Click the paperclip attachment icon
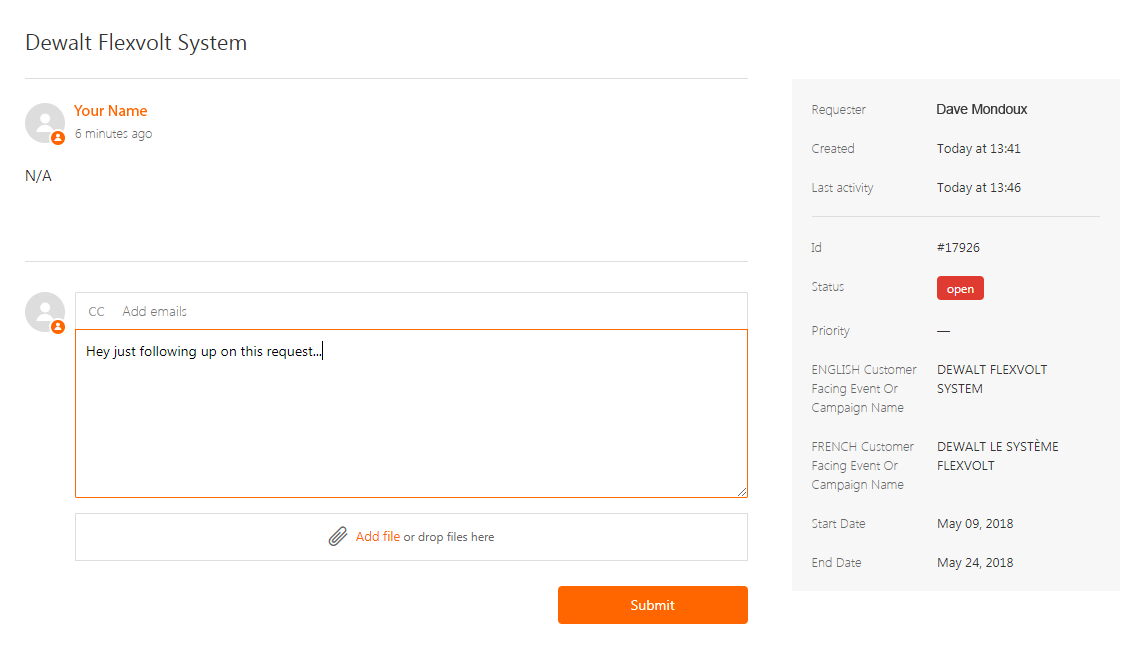 [x=338, y=537]
